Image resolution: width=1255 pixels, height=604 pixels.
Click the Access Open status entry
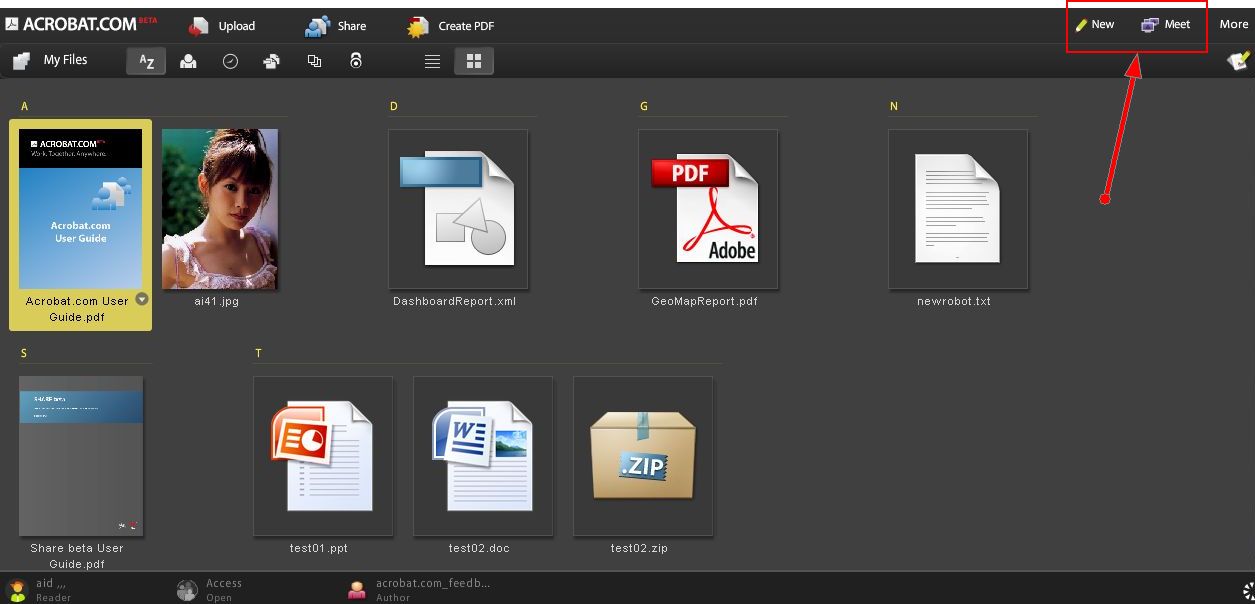(x=210, y=590)
